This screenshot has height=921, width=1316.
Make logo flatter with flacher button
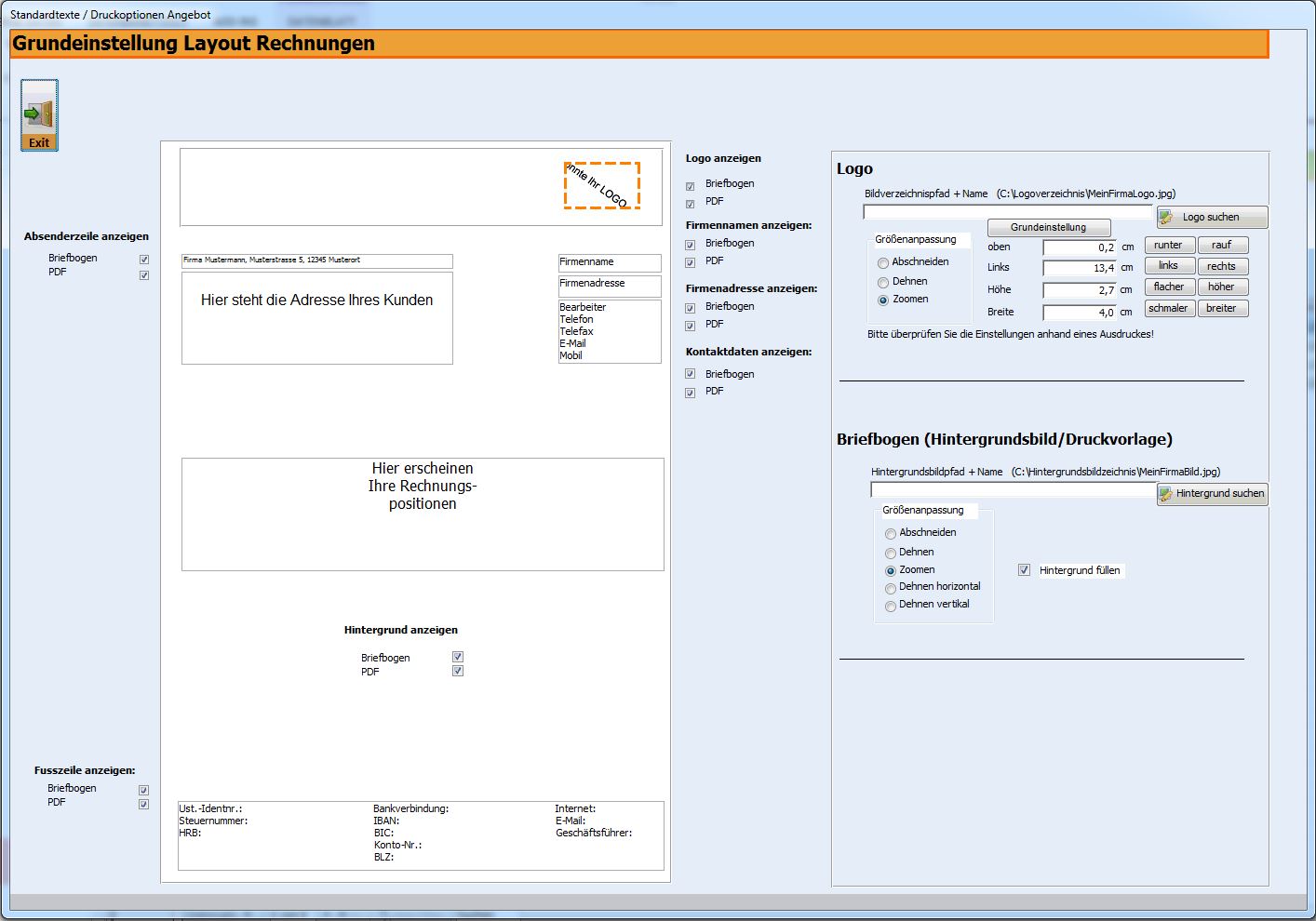(x=1169, y=287)
